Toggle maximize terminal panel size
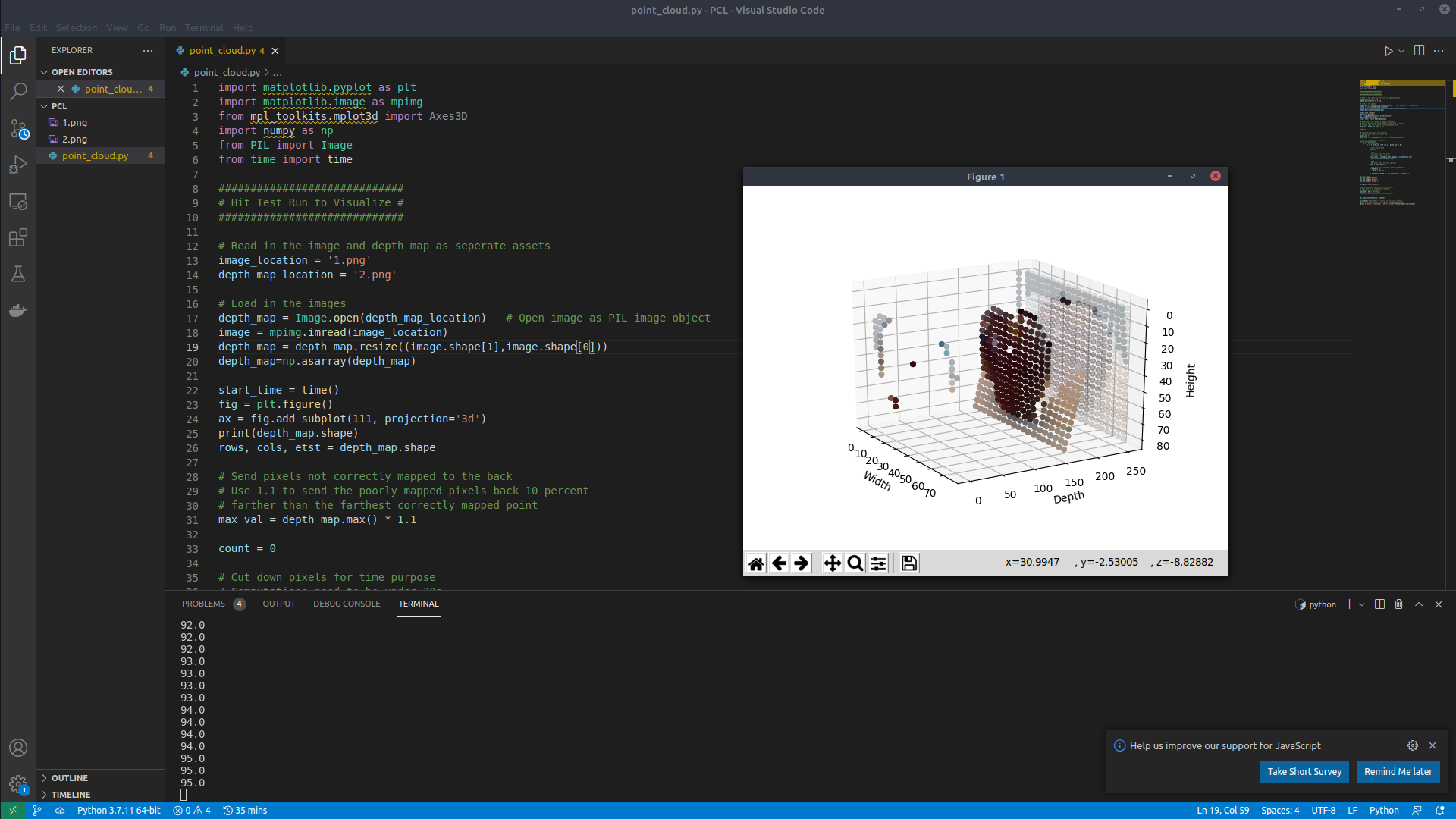The image size is (1456, 819). pos(1419,604)
